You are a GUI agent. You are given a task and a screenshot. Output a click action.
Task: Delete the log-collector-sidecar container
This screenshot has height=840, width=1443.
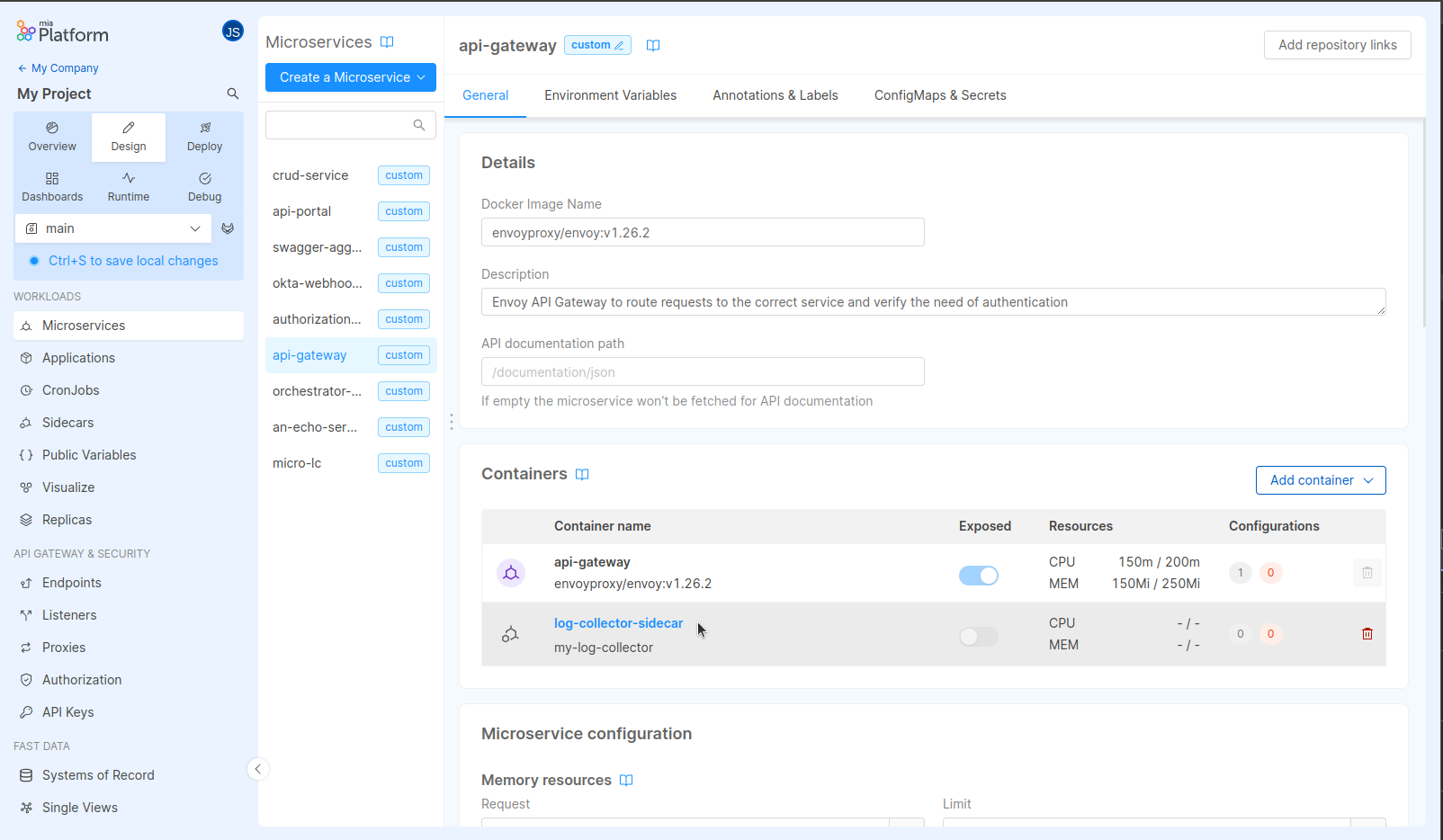(1367, 634)
